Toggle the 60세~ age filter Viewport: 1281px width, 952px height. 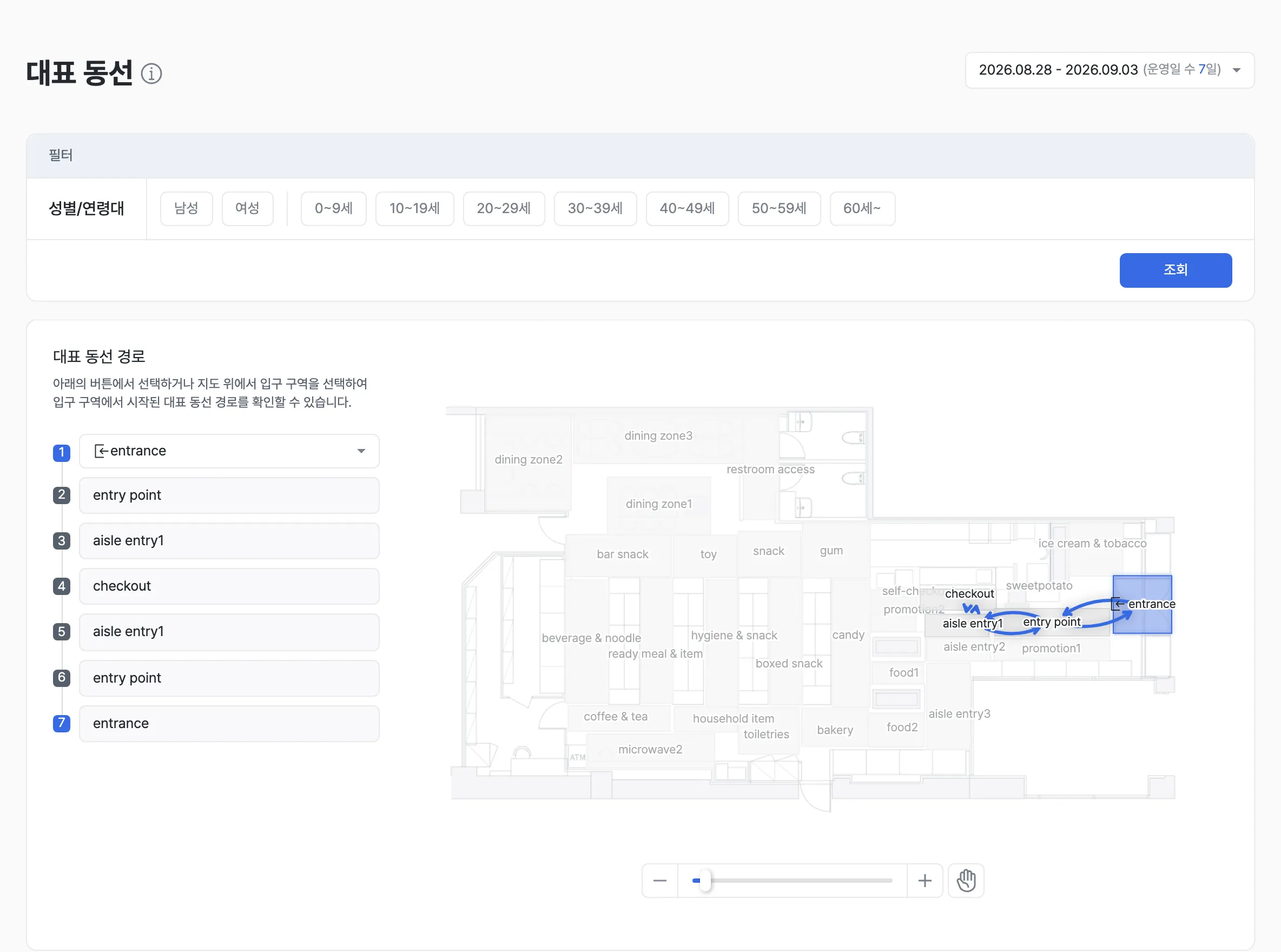point(862,208)
